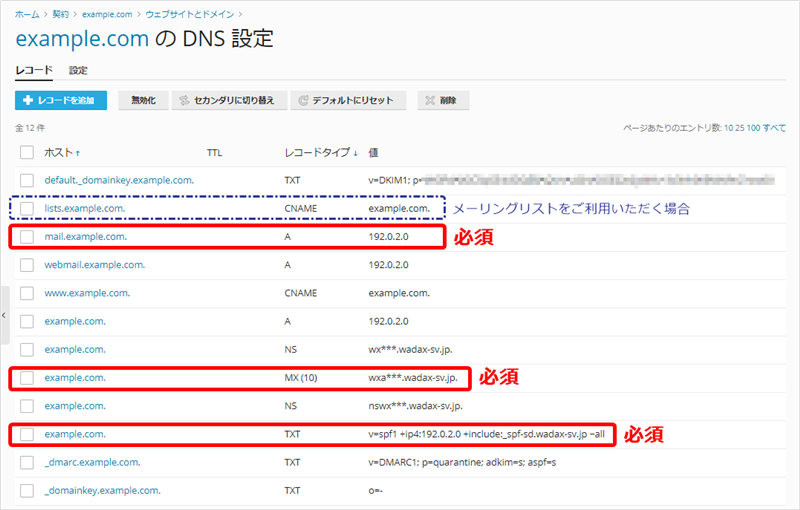Image resolution: width=800 pixels, height=510 pixels.
Task: Click the セカンダリに切り替え button
Action: 230,100
